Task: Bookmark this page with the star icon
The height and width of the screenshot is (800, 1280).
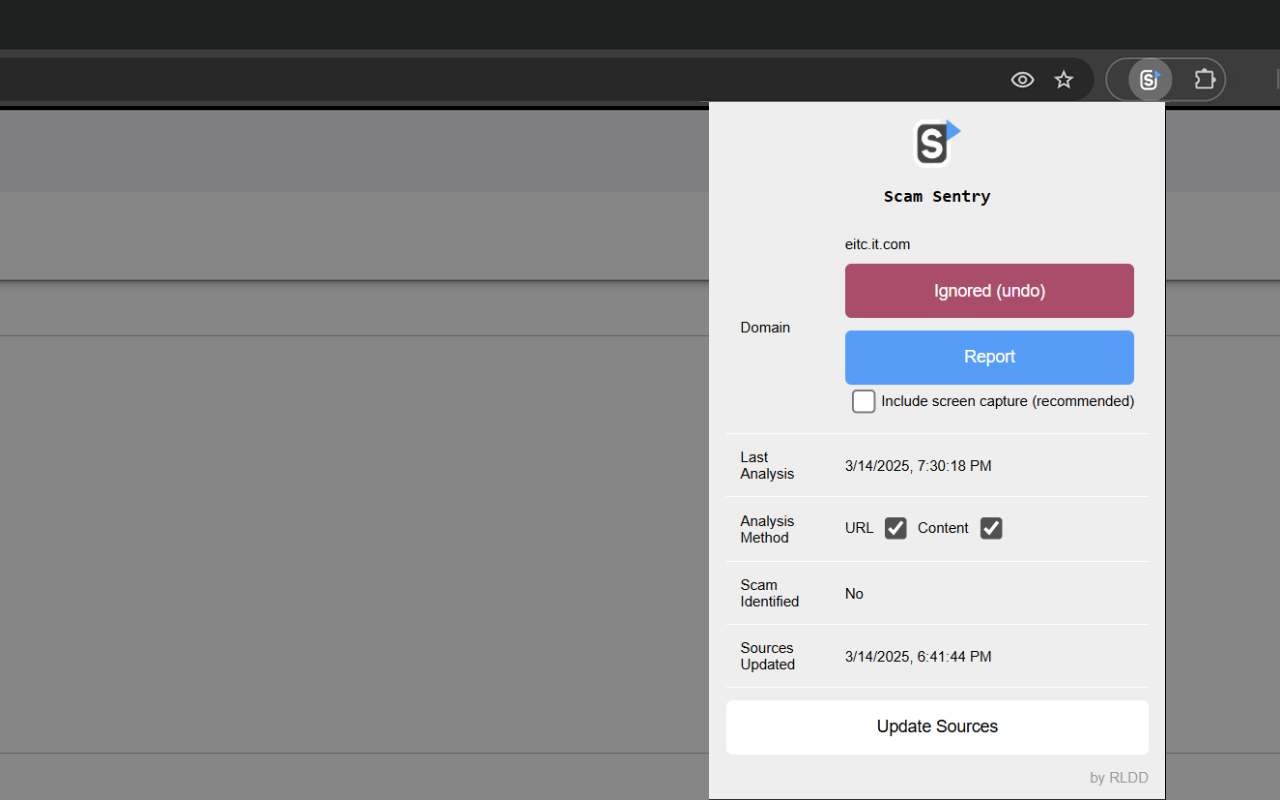Action: coord(1064,80)
